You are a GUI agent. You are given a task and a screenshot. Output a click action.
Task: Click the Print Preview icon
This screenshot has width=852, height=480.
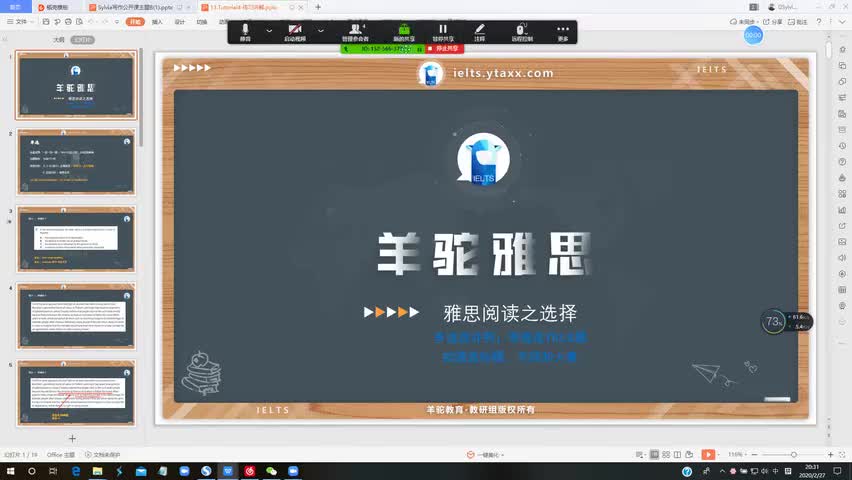pos(79,22)
